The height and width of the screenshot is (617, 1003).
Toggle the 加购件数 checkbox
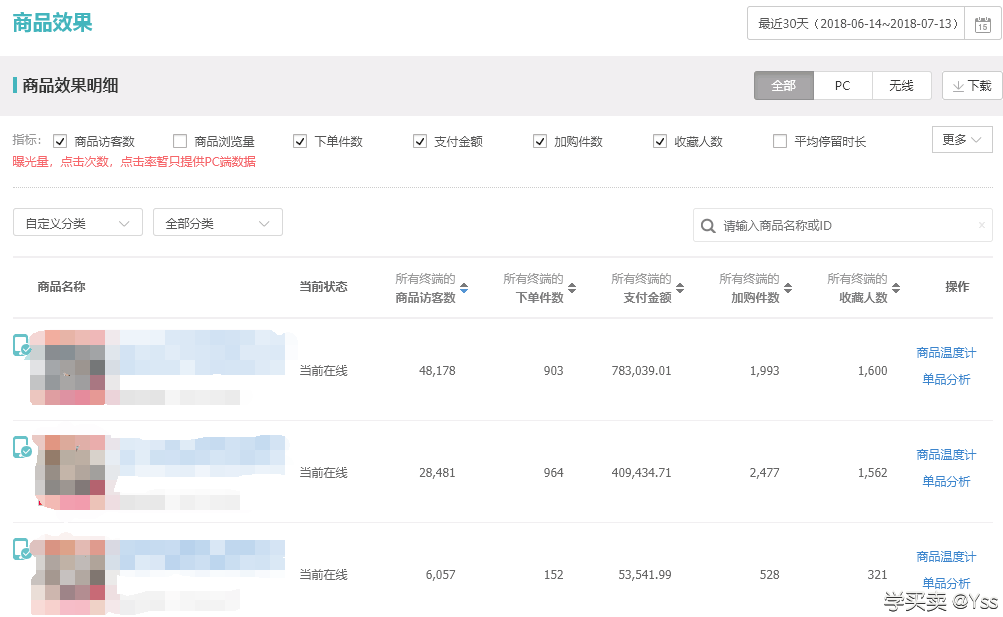coord(540,141)
